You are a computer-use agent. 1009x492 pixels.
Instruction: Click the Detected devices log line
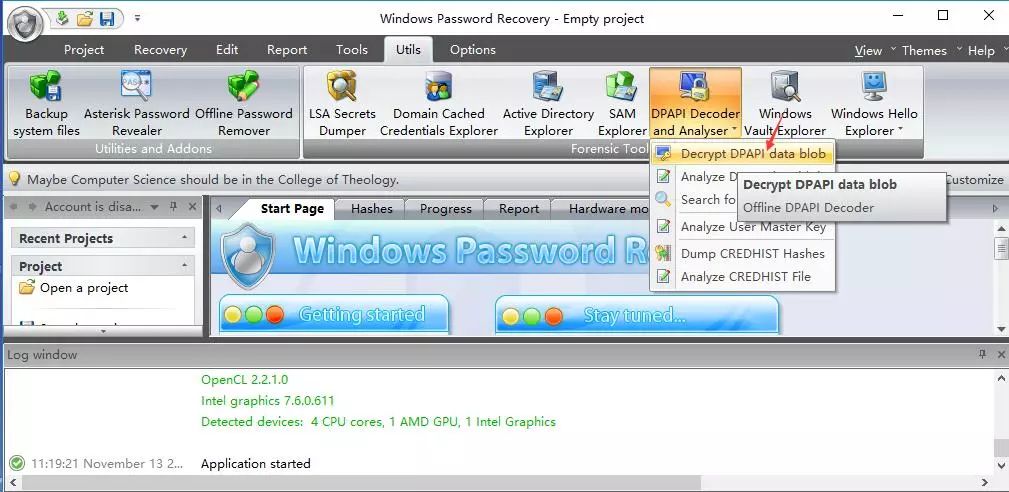tap(378, 422)
